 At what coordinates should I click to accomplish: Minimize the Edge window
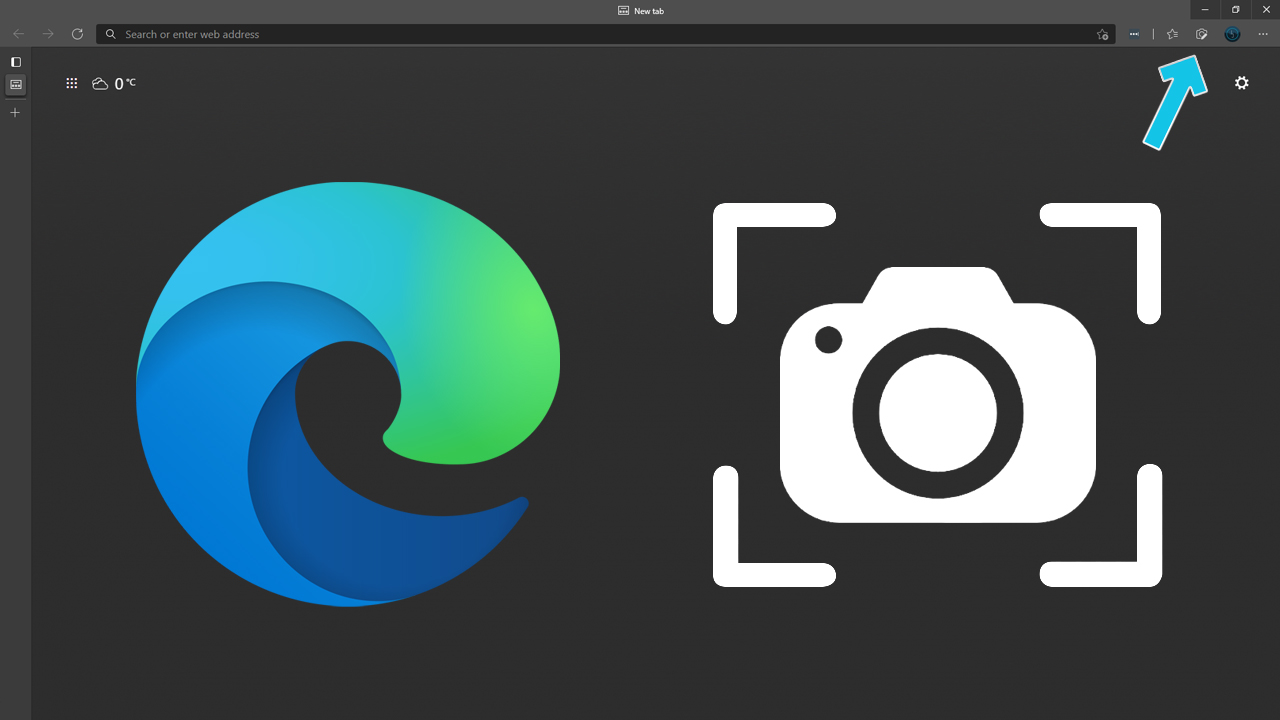tap(1205, 9)
